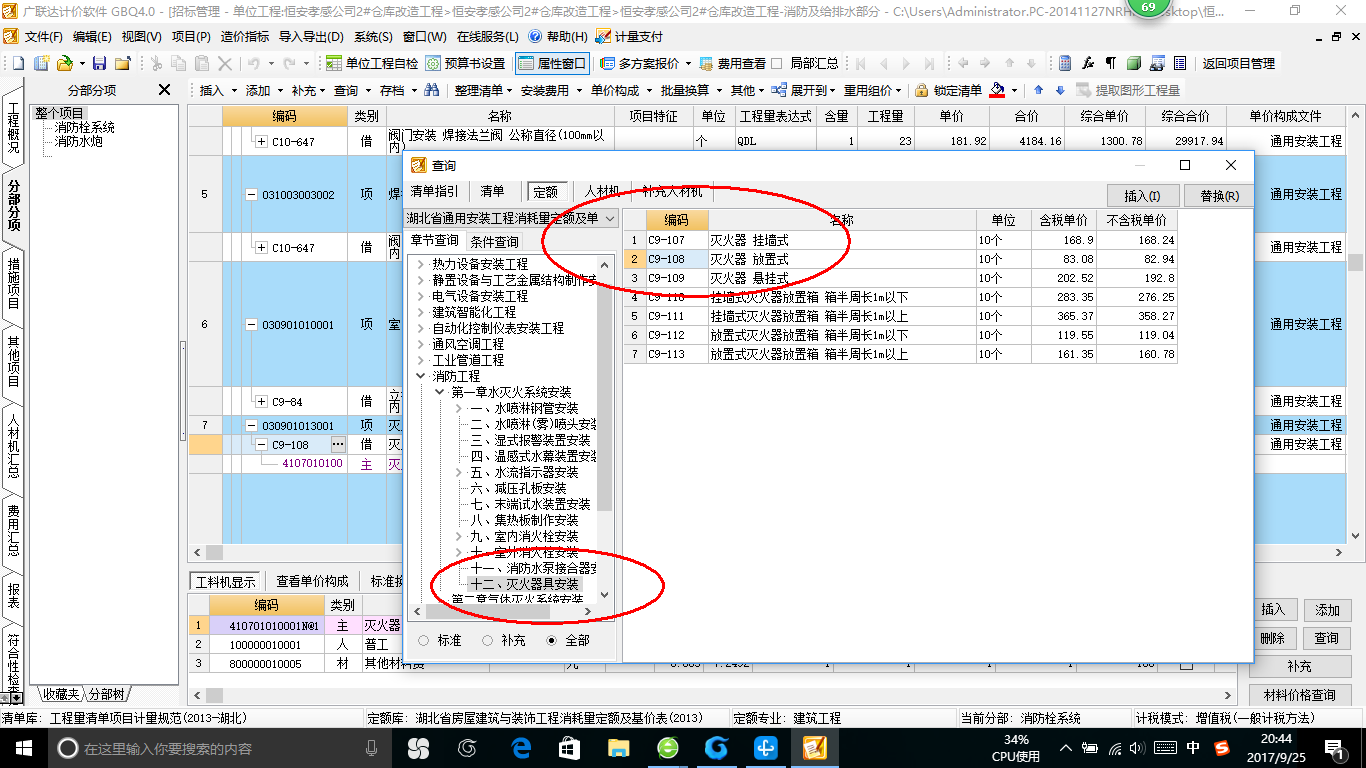Open the 湖北省通用安装工程 quota library dropdown
The height and width of the screenshot is (768, 1366).
click(611, 218)
